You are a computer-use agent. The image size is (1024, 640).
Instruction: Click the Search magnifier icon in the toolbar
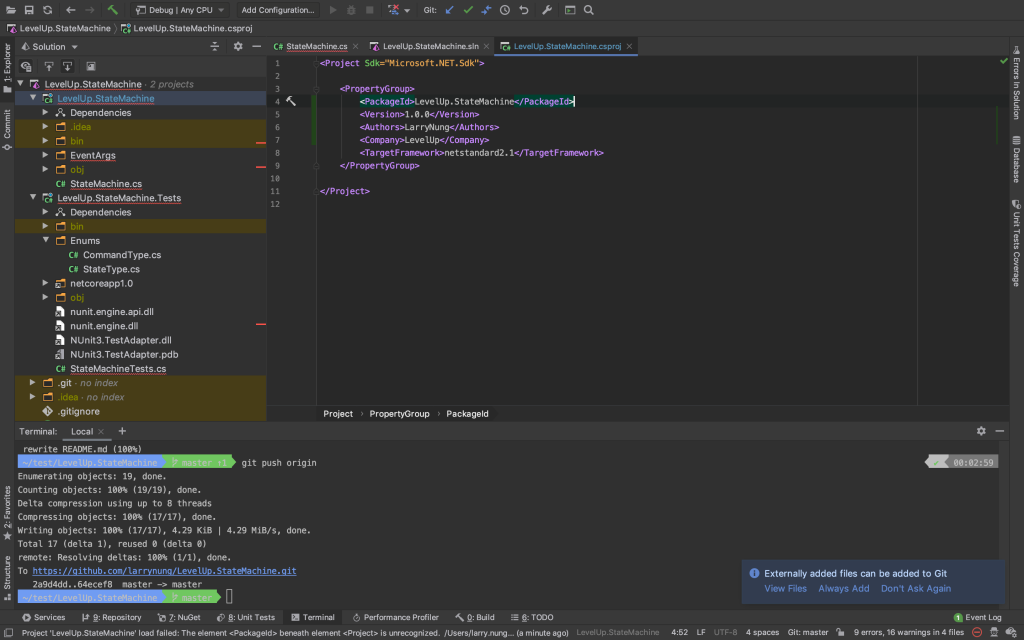click(588, 10)
